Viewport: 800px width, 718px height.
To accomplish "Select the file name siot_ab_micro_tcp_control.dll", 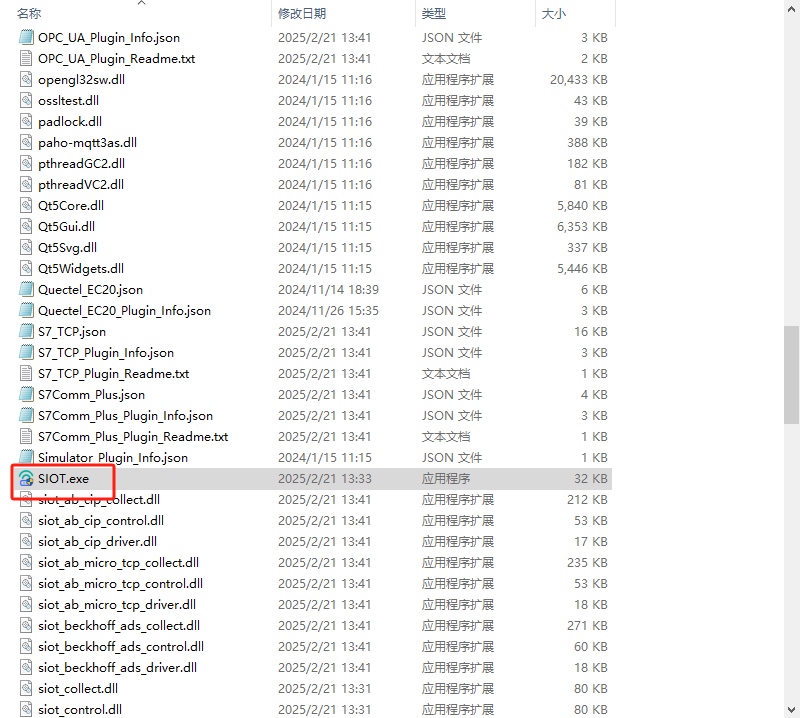I will [x=120, y=583].
